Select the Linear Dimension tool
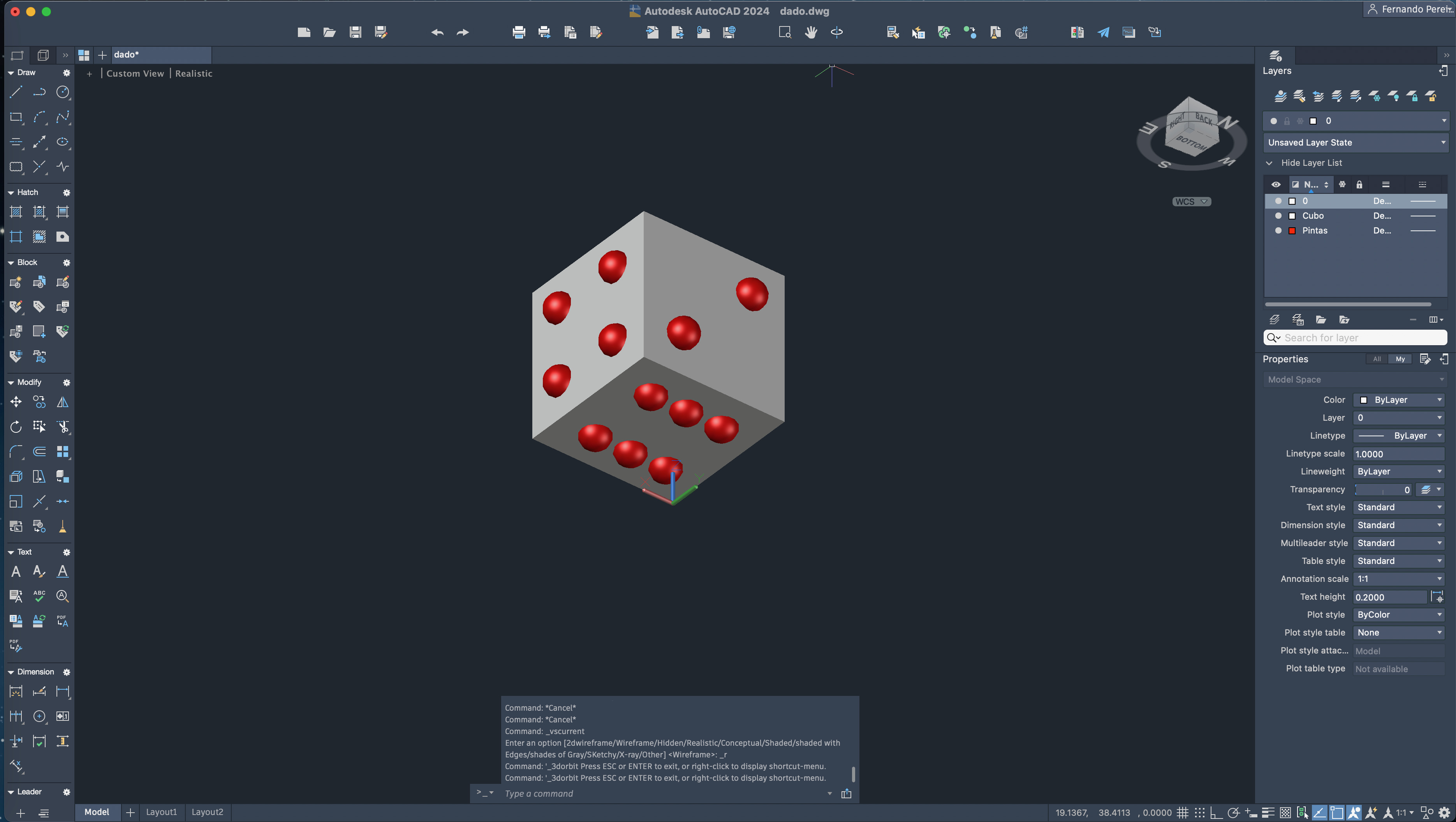The height and width of the screenshot is (822, 1456). click(x=63, y=692)
